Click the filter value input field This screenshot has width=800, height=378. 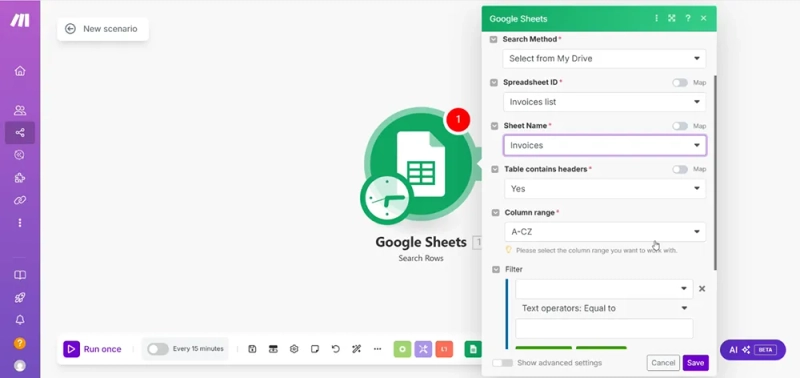pos(604,329)
